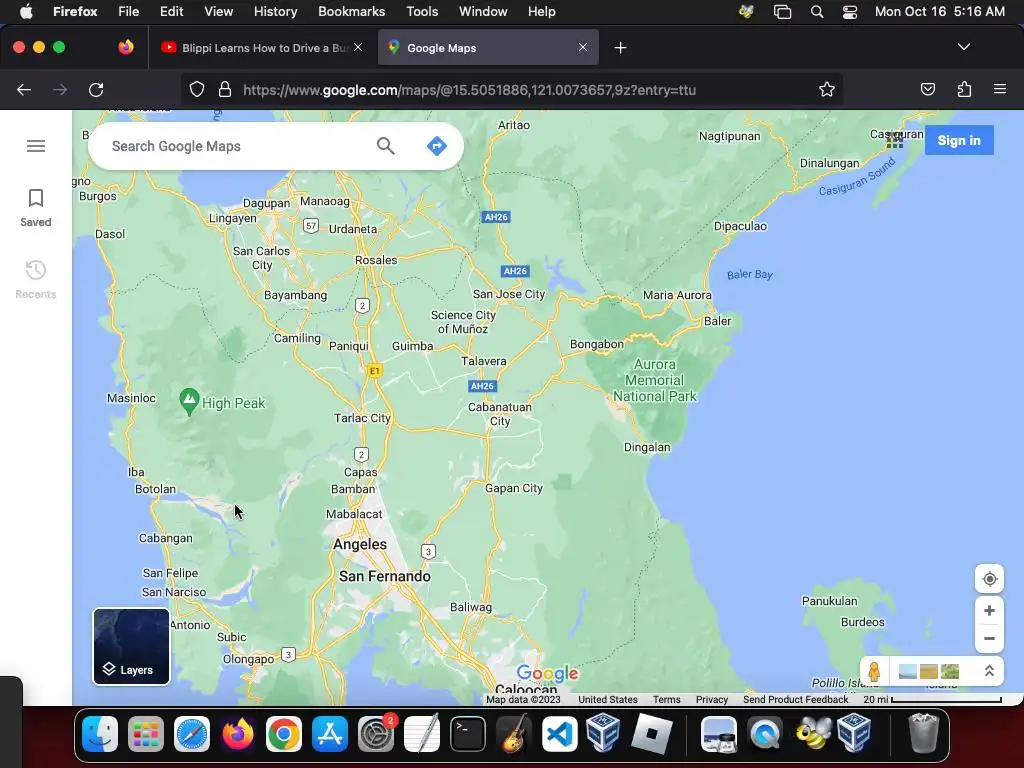Close the Blippi YouTube tab
This screenshot has width=1024, height=768.
point(358,47)
